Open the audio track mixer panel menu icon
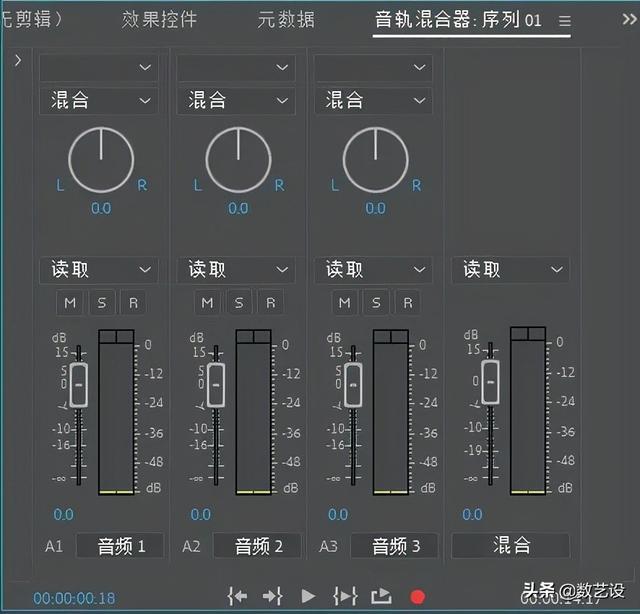Screen dimensions: 640x614 point(565,21)
